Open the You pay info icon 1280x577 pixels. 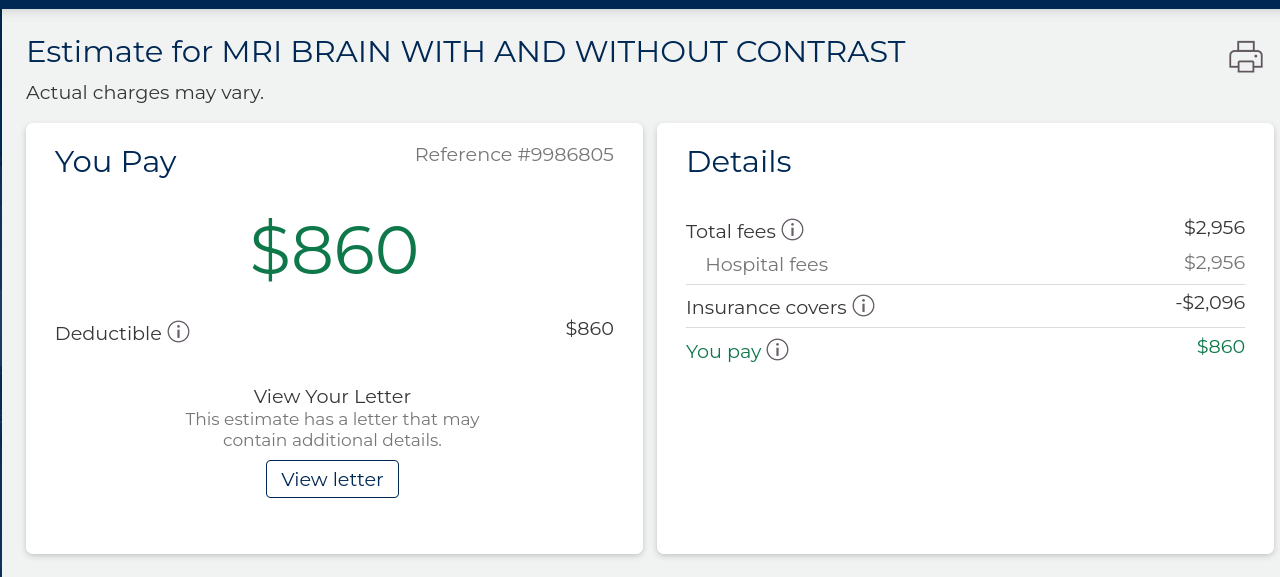pos(777,350)
